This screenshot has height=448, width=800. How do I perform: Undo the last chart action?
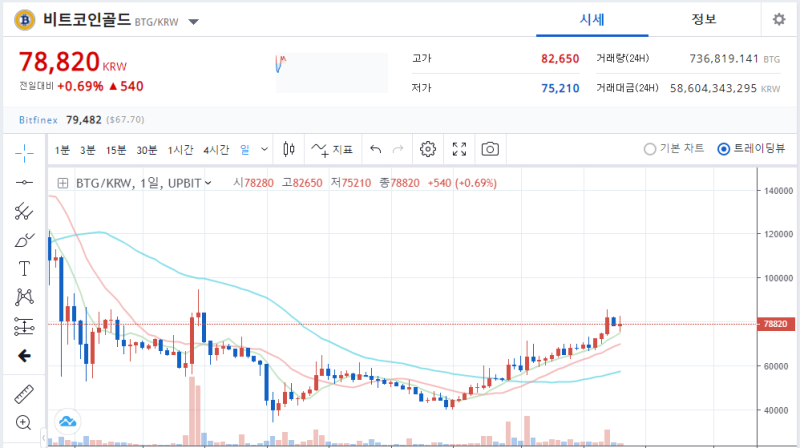tap(376, 150)
